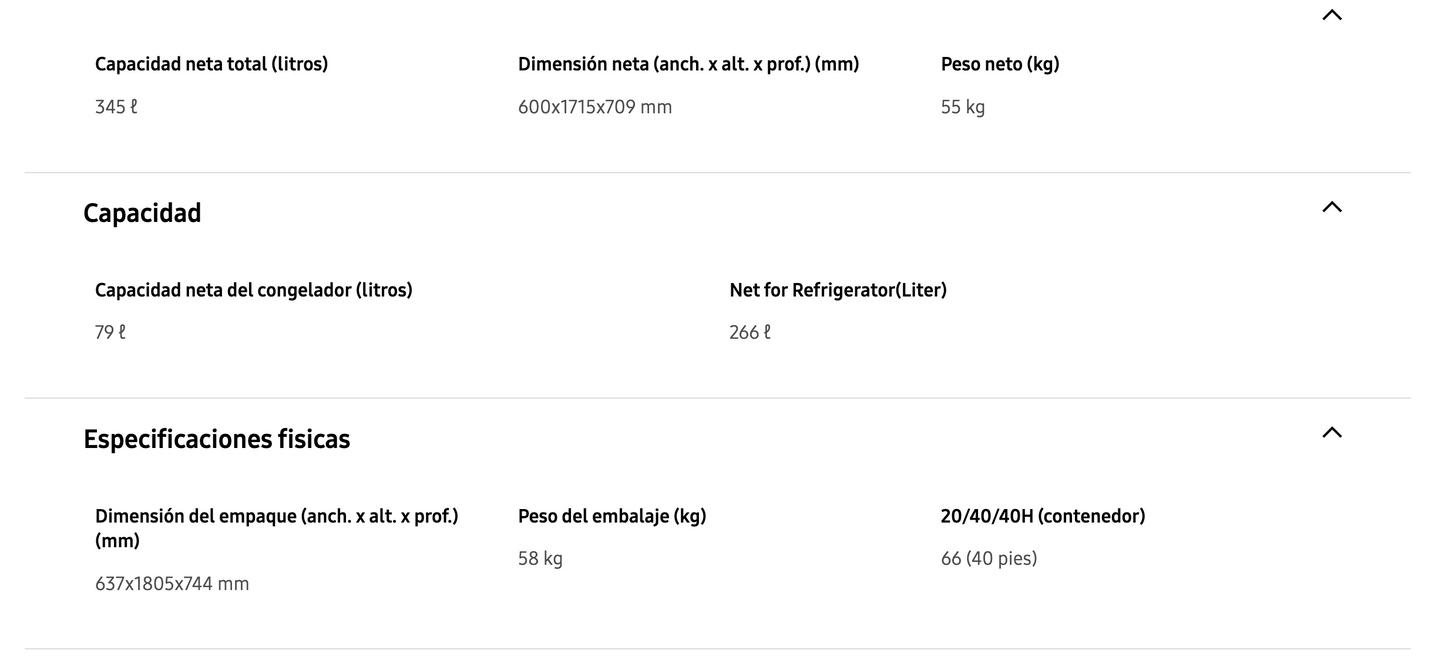Click the 266 ℓ refrigerator value
This screenshot has height=667, width=1445.
click(750, 333)
